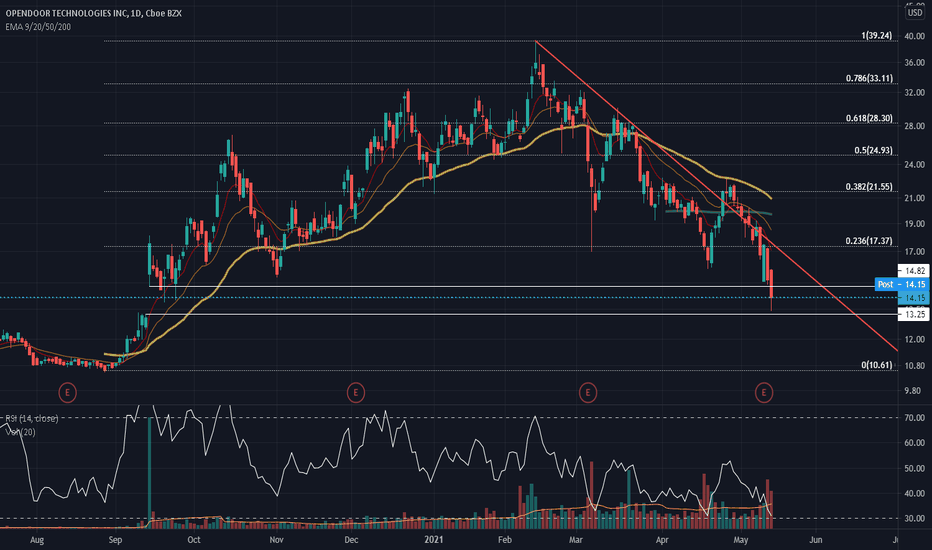Select the RSI (14, close) indicator label
The height and width of the screenshot is (550, 932).
pos(32,419)
